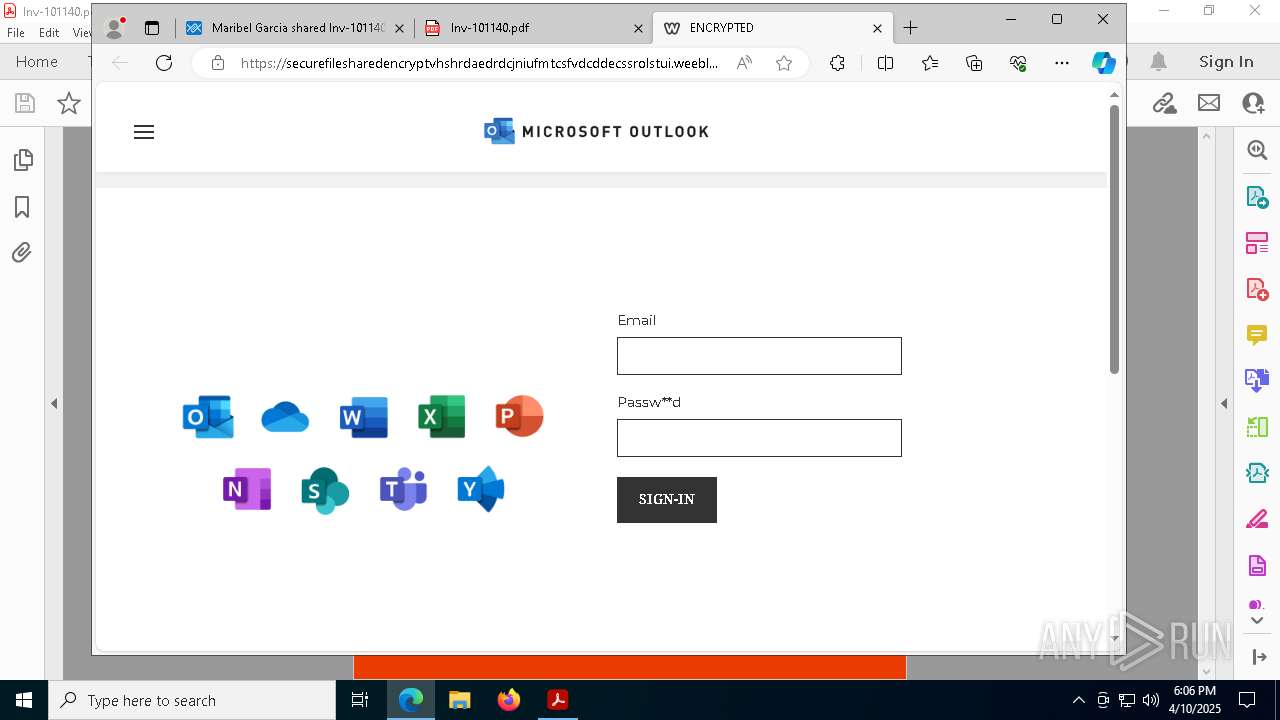Click the Outlook app icon
Viewport: 1280px width, 720px height.
(x=208, y=416)
